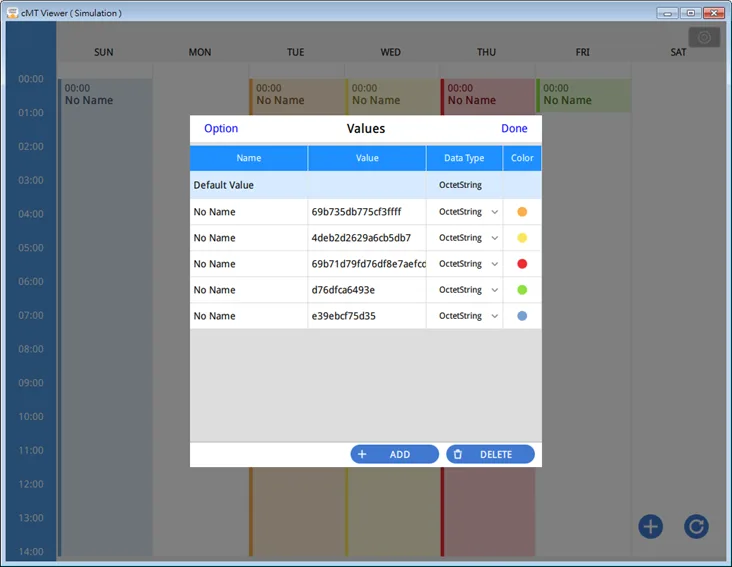
Task: Click the Default Value empty value cell
Action: (367, 185)
